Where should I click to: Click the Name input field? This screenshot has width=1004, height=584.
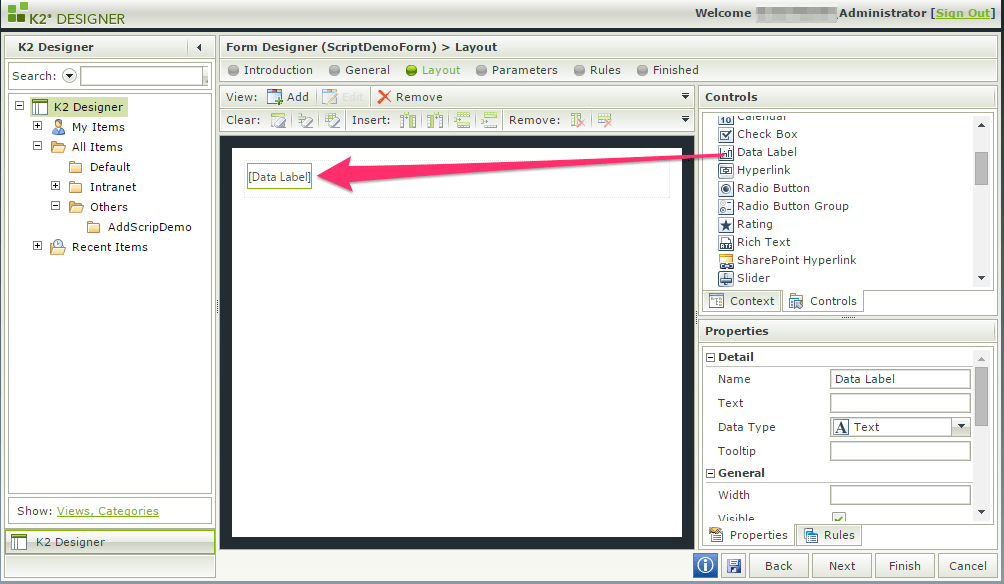[898, 378]
